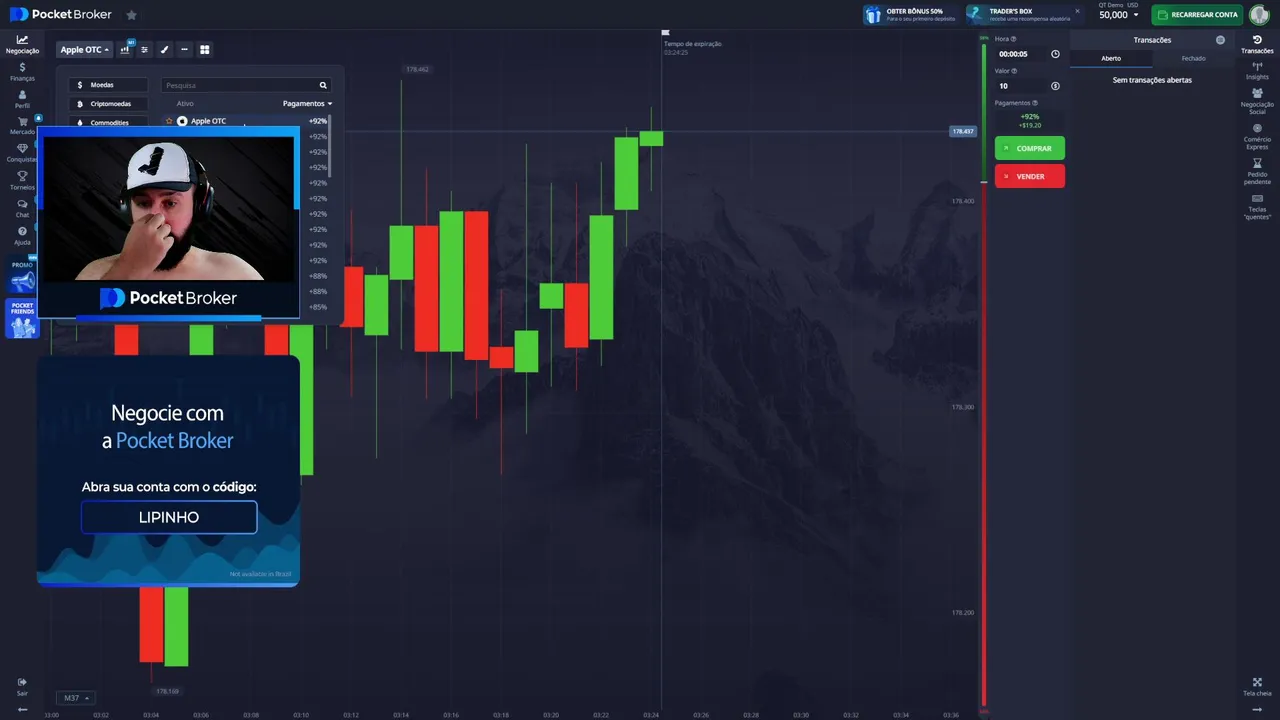Open the Mercado shop section

point(22,126)
